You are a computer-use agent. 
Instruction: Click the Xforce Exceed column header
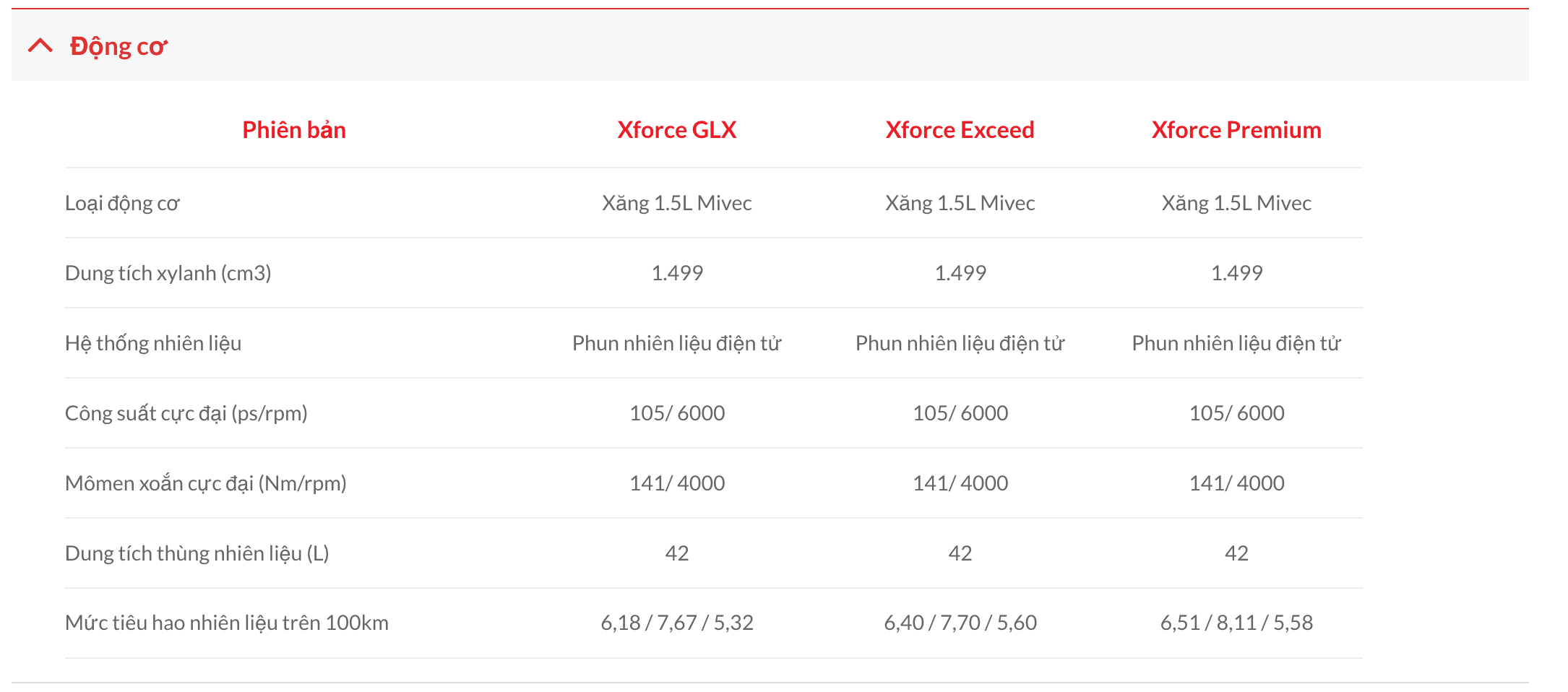(x=960, y=130)
